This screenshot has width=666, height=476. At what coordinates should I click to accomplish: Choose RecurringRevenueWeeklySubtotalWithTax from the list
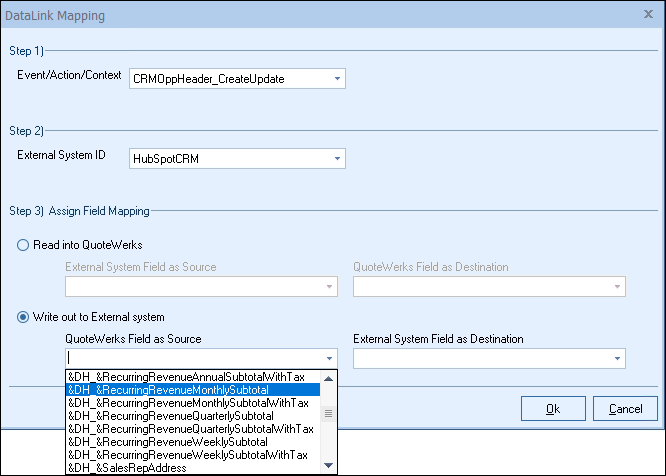pos(187,455)
